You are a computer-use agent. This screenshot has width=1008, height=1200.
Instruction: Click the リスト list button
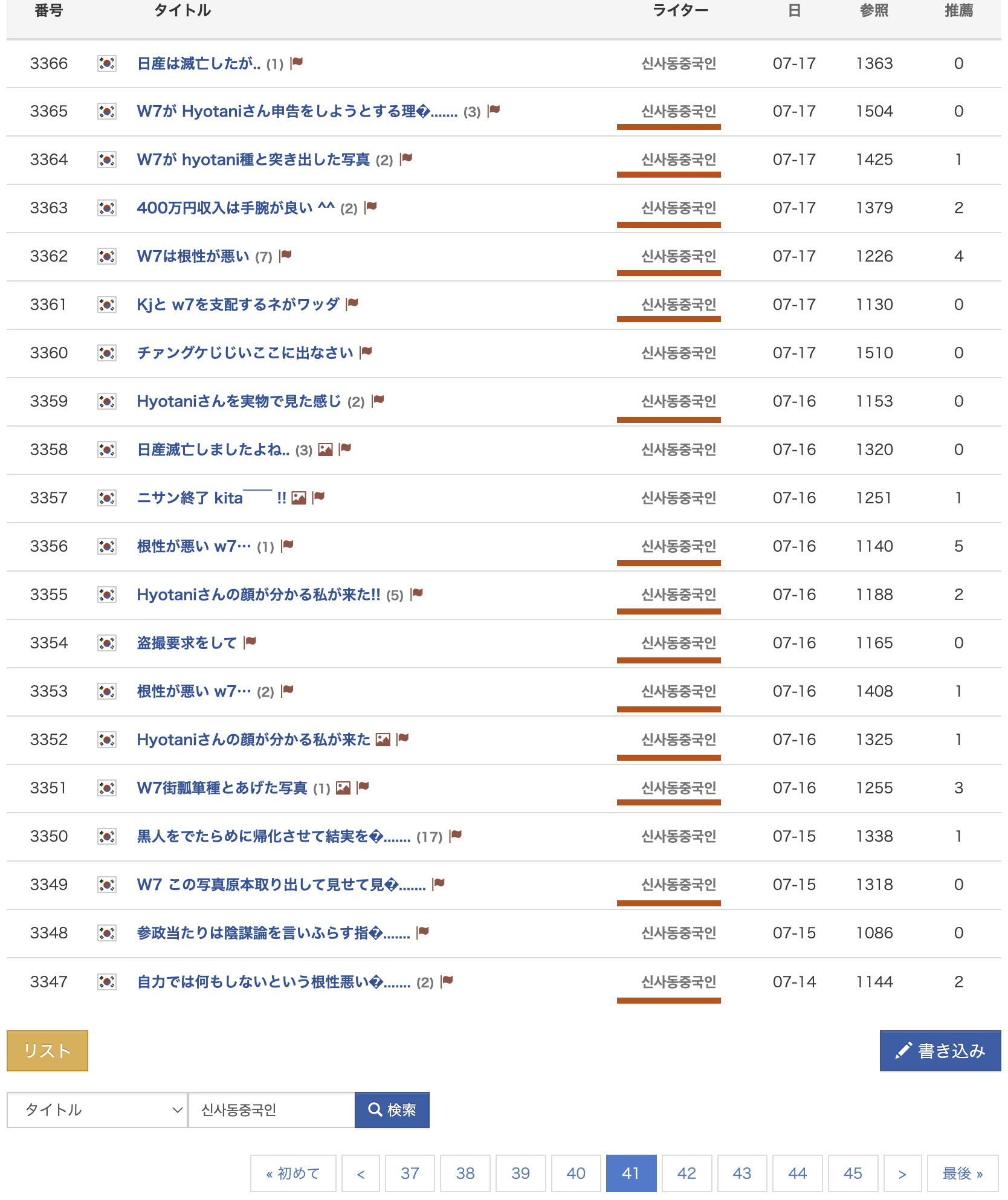[x=47, y=1051]
